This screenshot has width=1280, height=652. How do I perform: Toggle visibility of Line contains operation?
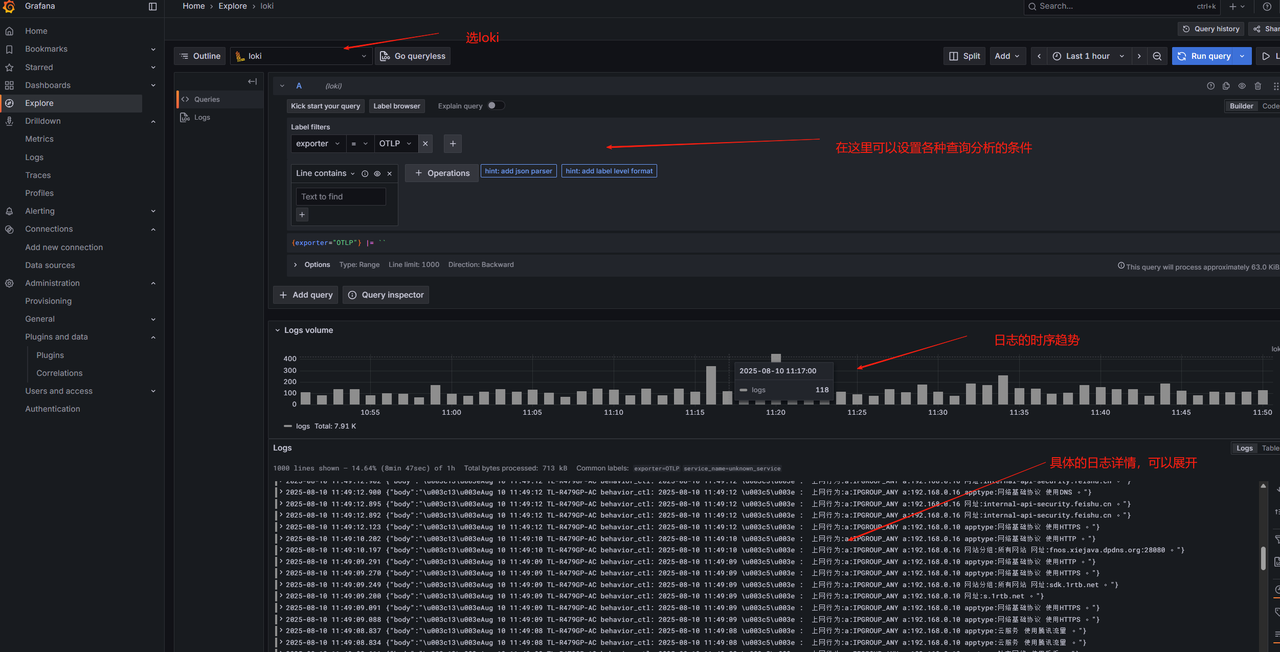click(377, 174)
